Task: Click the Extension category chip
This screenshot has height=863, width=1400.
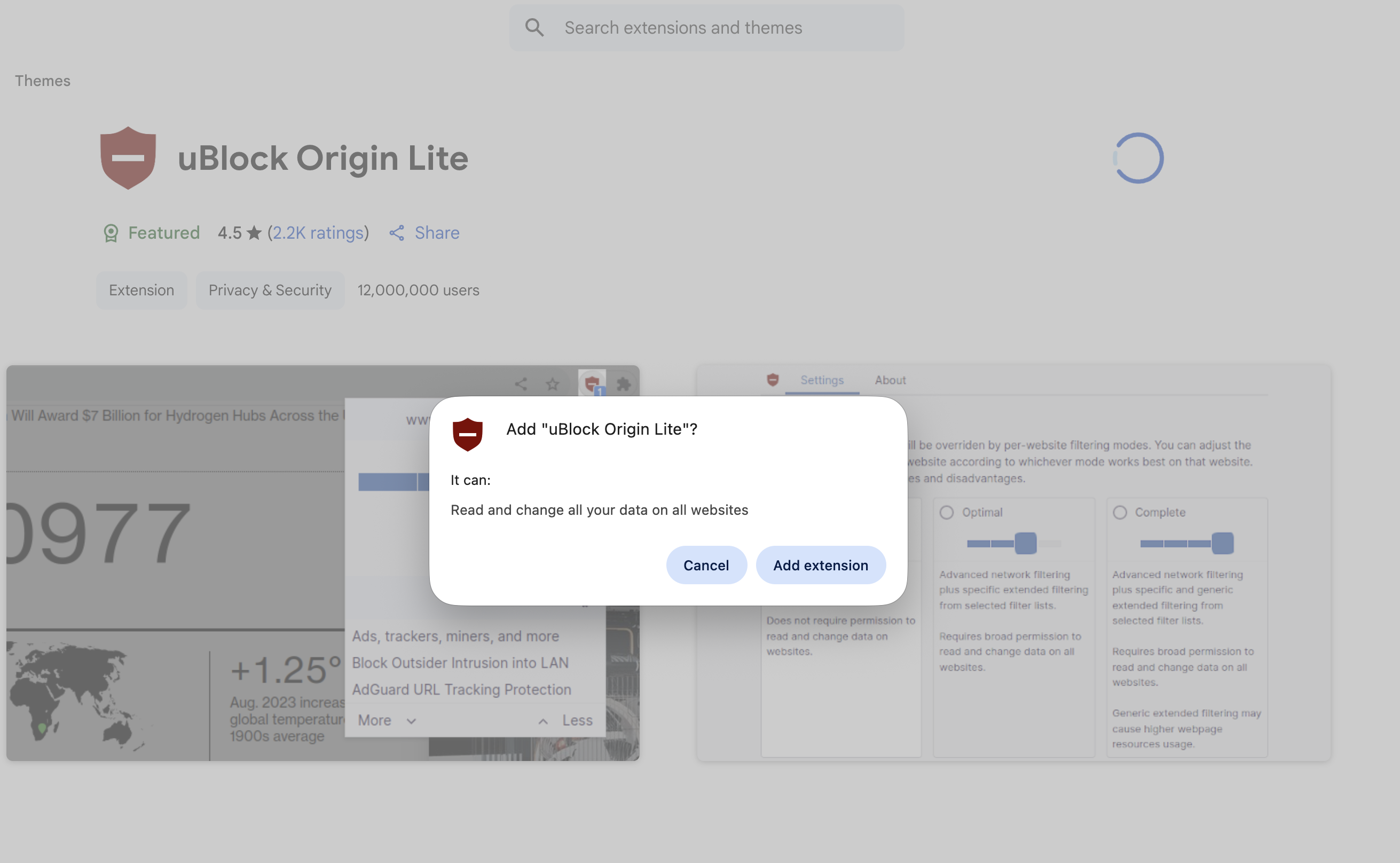Action: pos(141,290)
